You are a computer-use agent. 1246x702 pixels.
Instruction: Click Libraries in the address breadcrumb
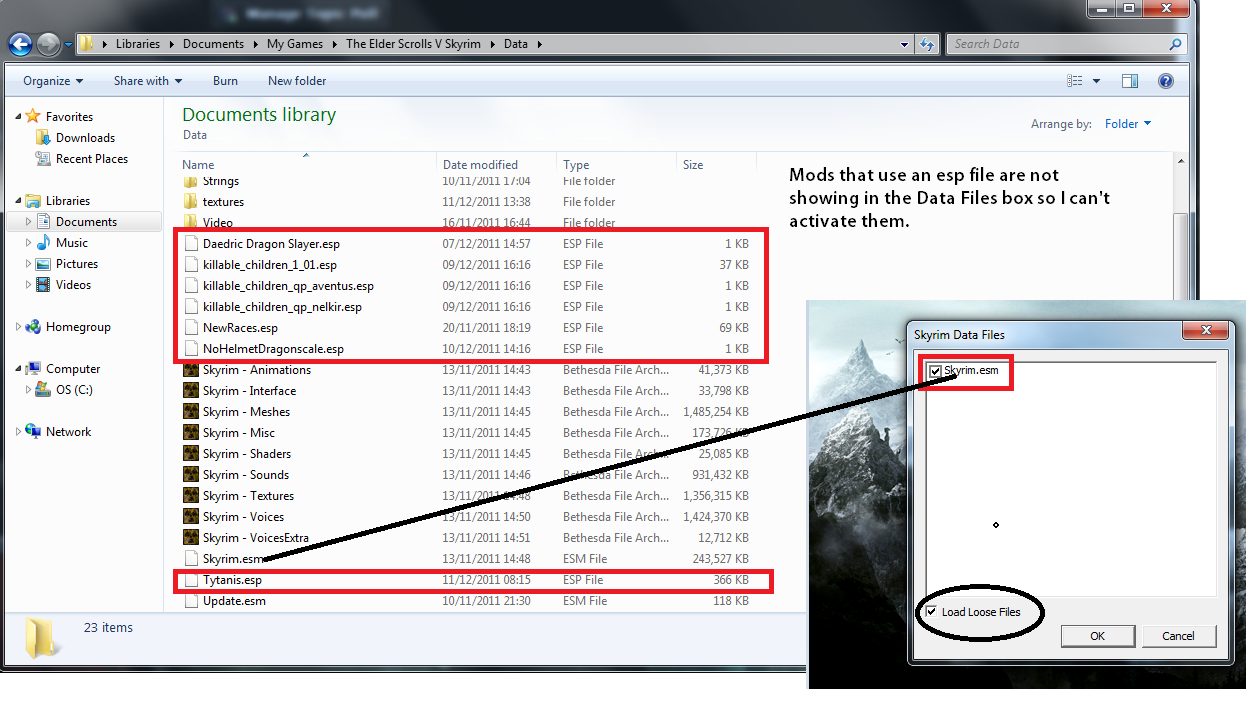tap(137, 44)
